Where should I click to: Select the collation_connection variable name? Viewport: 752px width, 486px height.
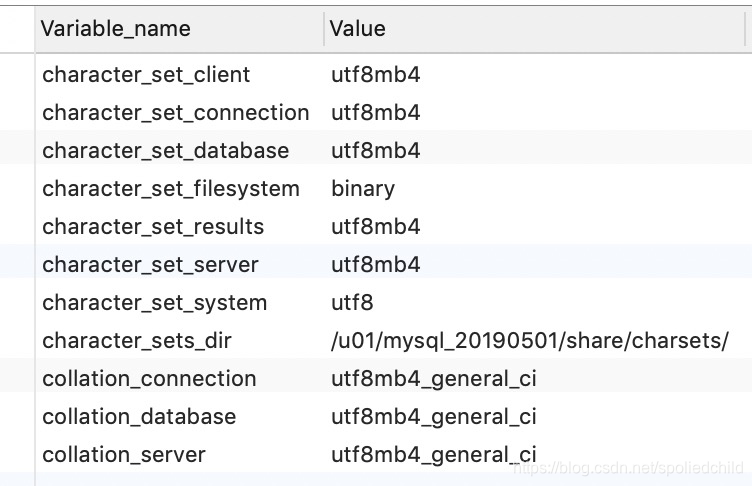point(149,379)
